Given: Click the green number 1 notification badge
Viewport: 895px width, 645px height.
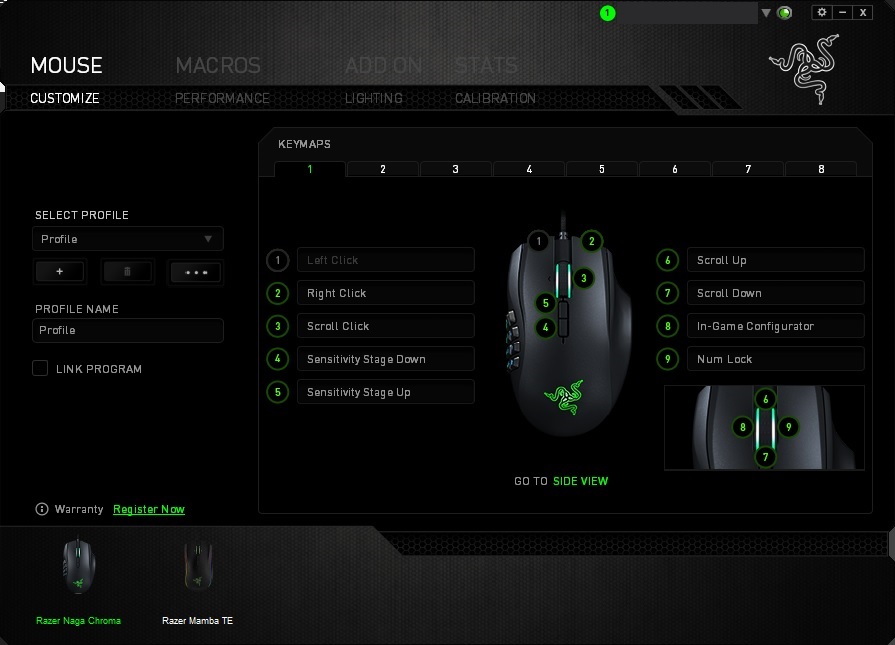Looking at the screenshot, I should coord(607,13).
